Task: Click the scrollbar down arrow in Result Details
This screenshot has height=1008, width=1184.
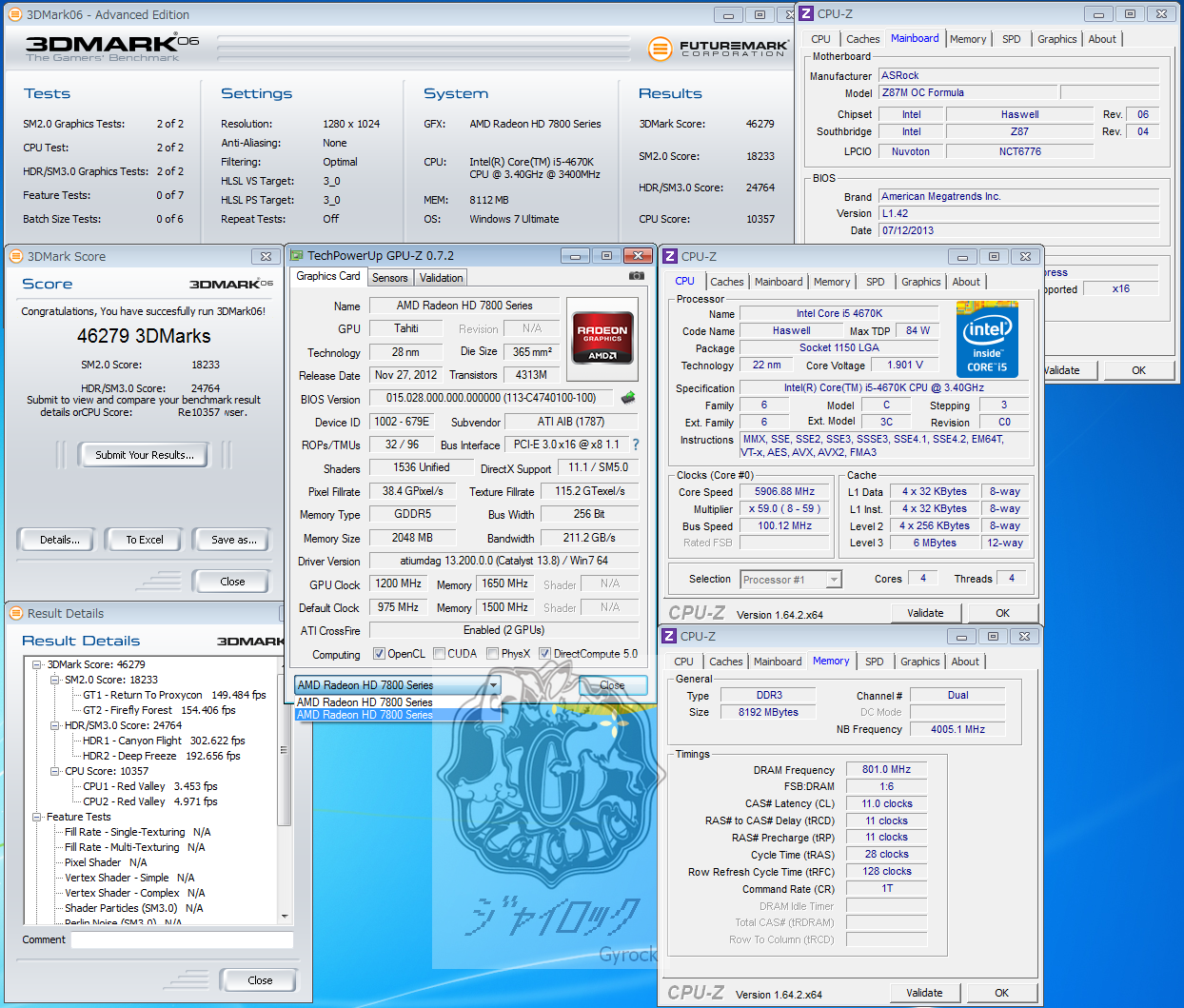Action: click(x=284, y=917)
